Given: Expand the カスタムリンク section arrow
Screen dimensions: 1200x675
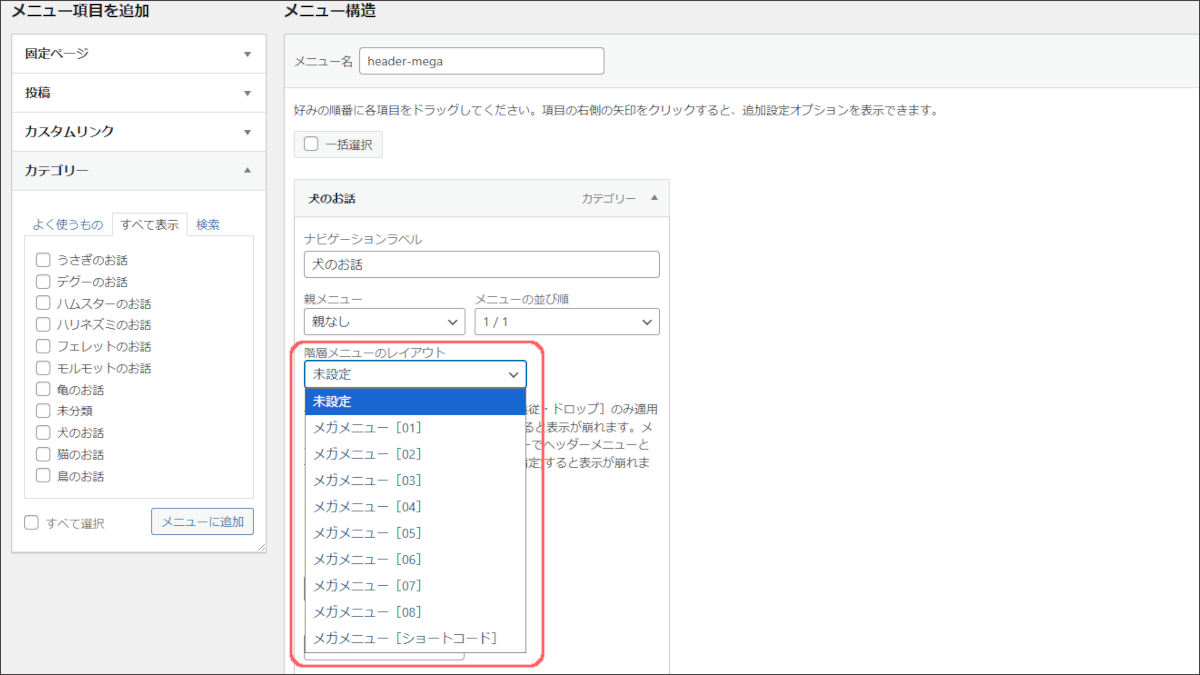Looking at the screenshot, I should tap(247, 132).
